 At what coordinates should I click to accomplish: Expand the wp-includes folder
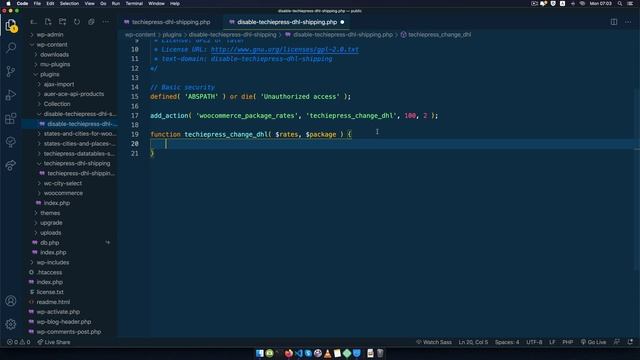(53, 262)
